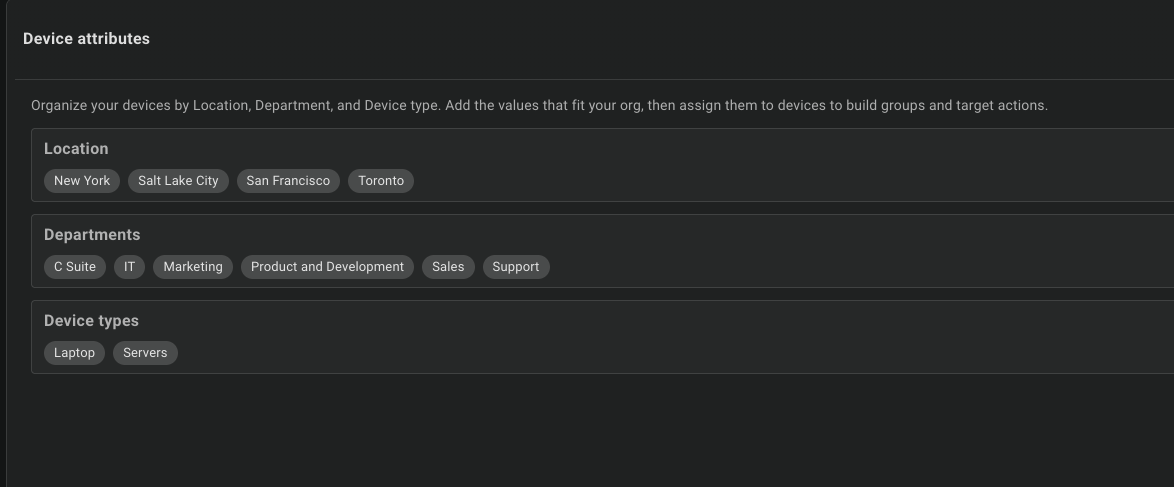Viewport: 1174px width, 487px height.
Task: Click the 'Organize your devices' description text
Action: 539,106
